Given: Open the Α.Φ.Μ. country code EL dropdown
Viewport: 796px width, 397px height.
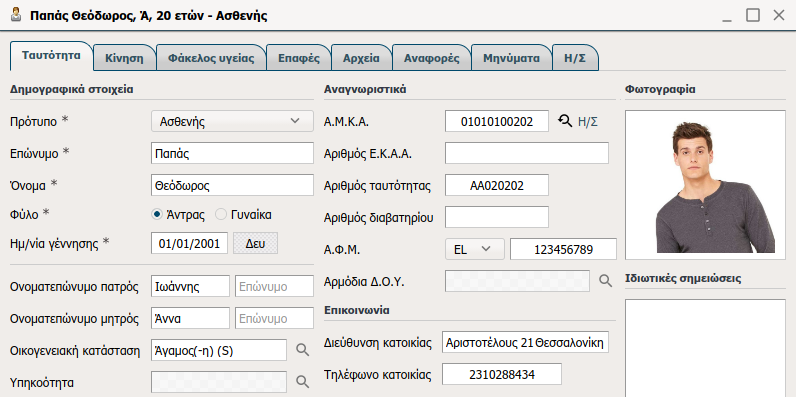Looking at the screenshot, I should point(475,249).
